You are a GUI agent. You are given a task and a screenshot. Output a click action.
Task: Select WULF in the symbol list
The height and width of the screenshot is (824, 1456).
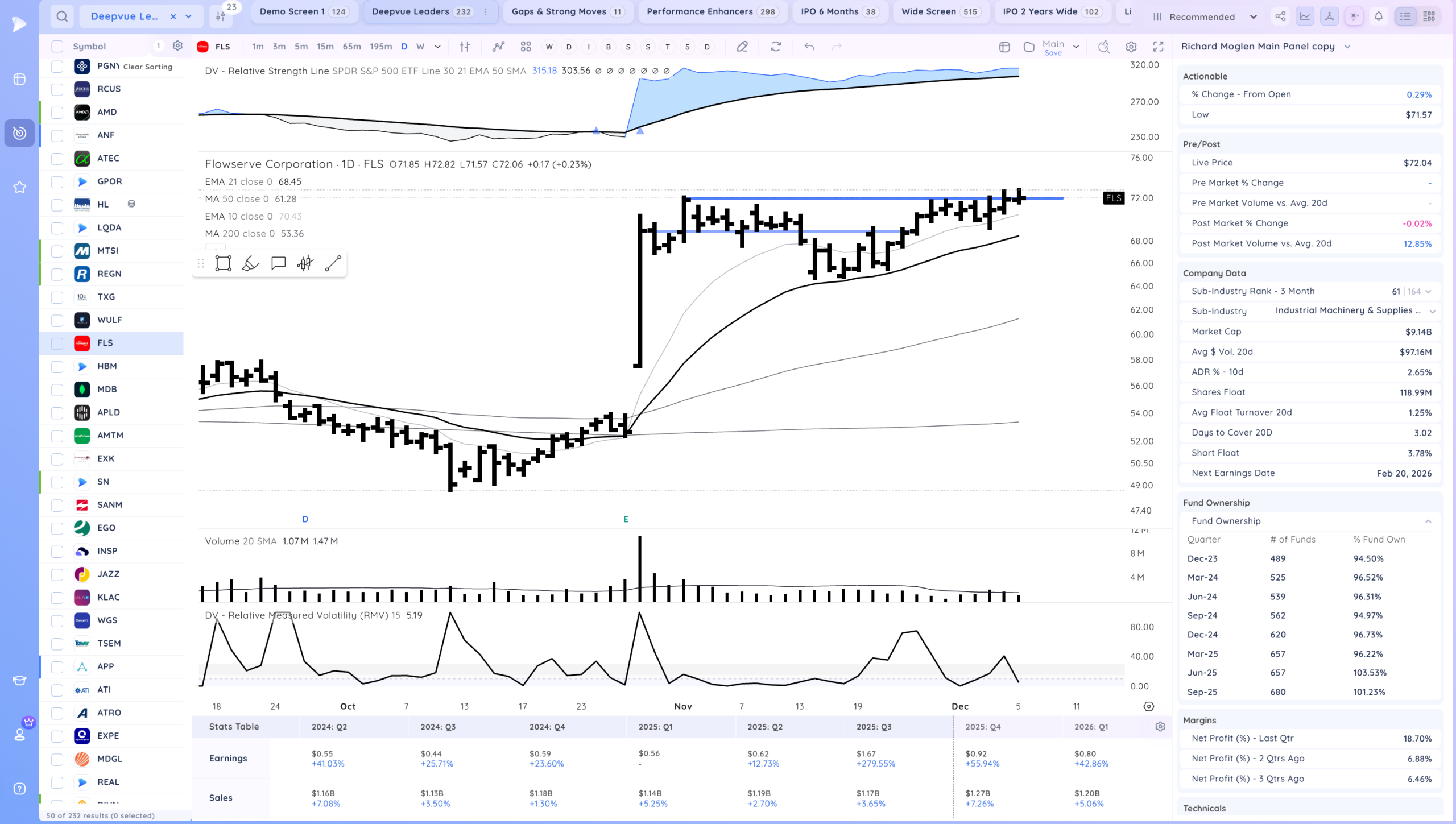[x=110, y=320]
